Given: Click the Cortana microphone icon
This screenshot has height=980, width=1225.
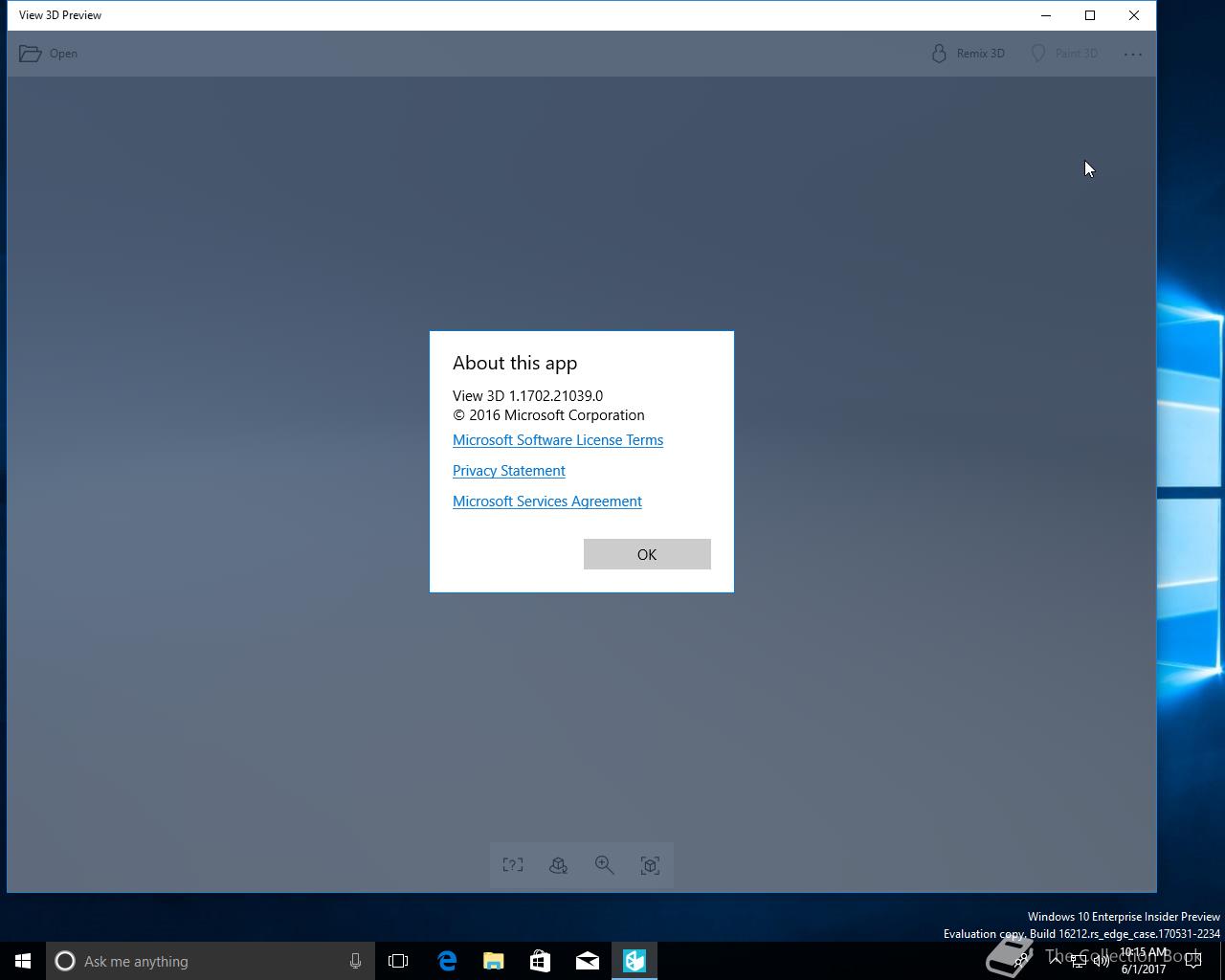Looking at the screenshot, I should coord(355,961).
